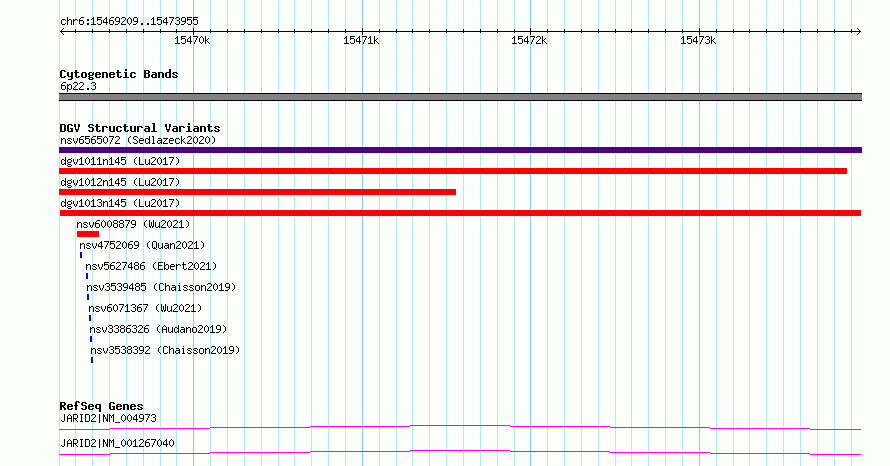The height and width of the screenshot is (466, 890).
Task: Open the nsv4752069 (Quan2021) label
Action: coord(142,245)
